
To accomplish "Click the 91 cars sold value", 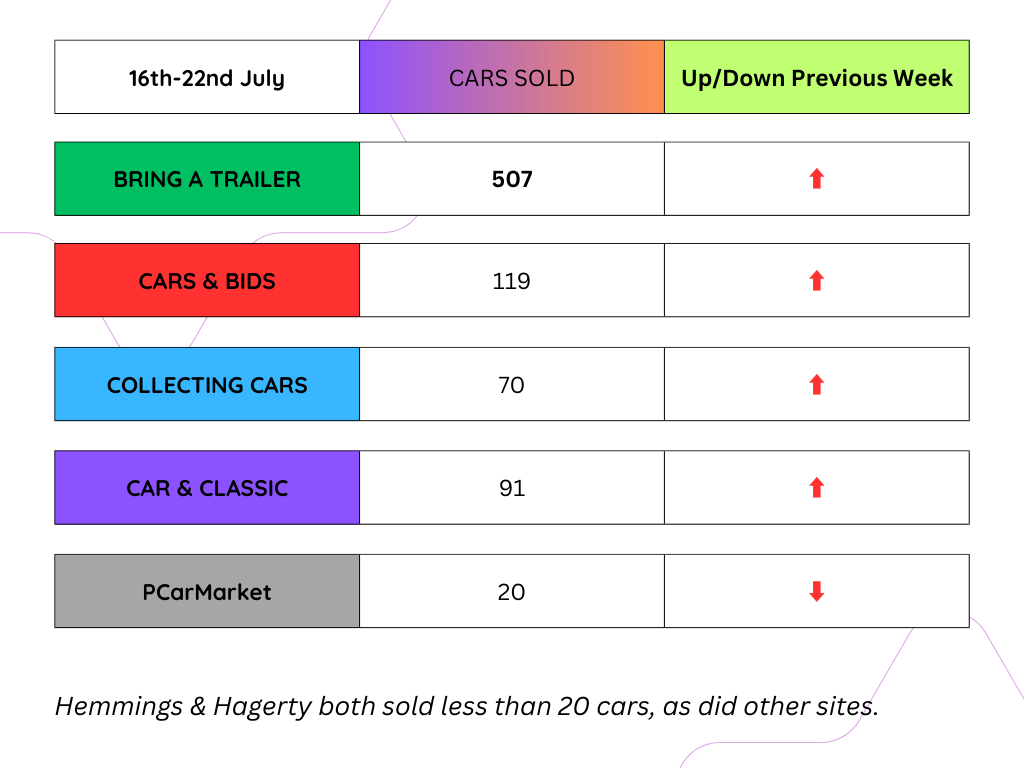I will coord(512,488).
